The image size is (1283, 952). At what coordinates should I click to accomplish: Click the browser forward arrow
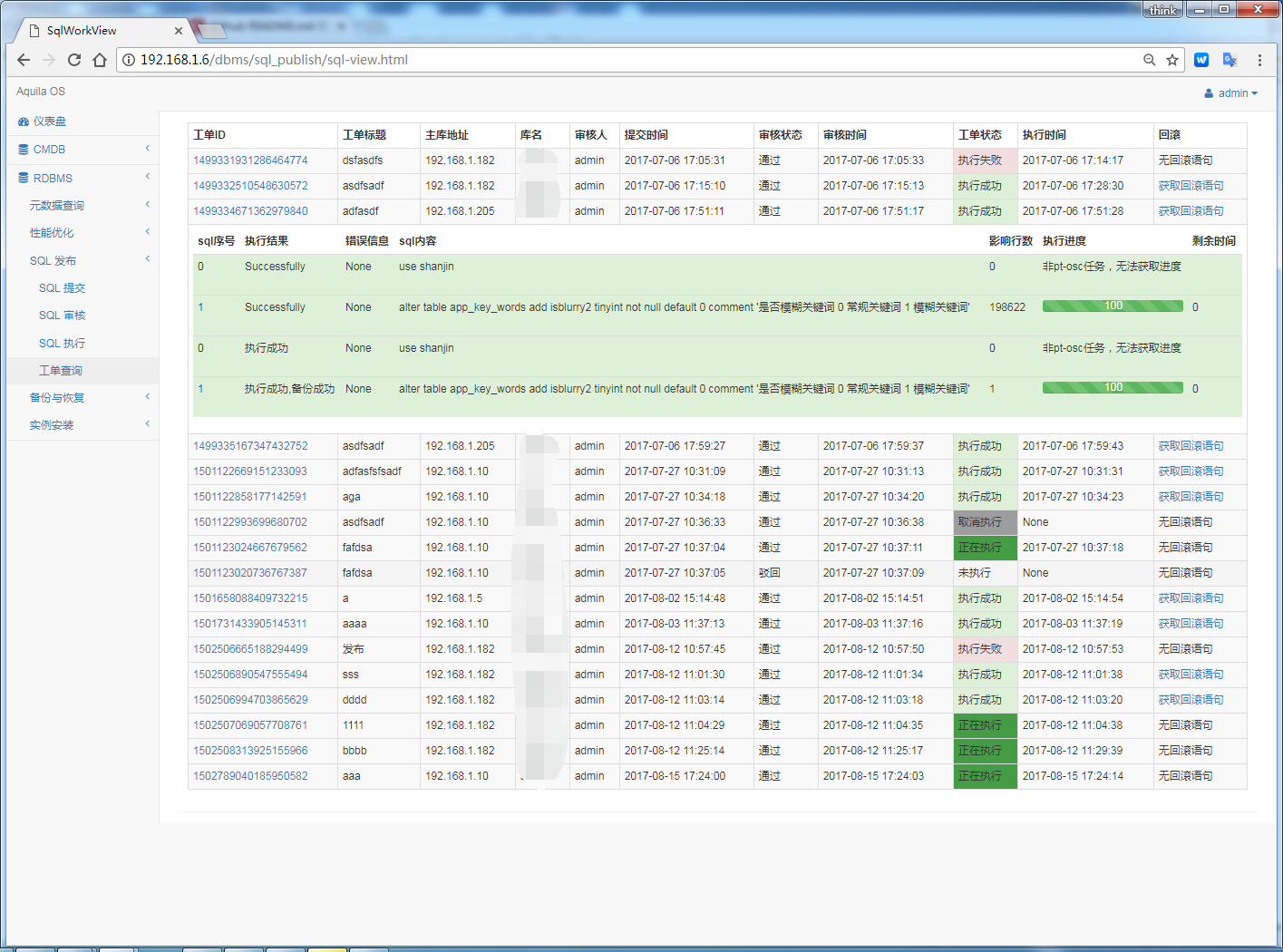49,60
